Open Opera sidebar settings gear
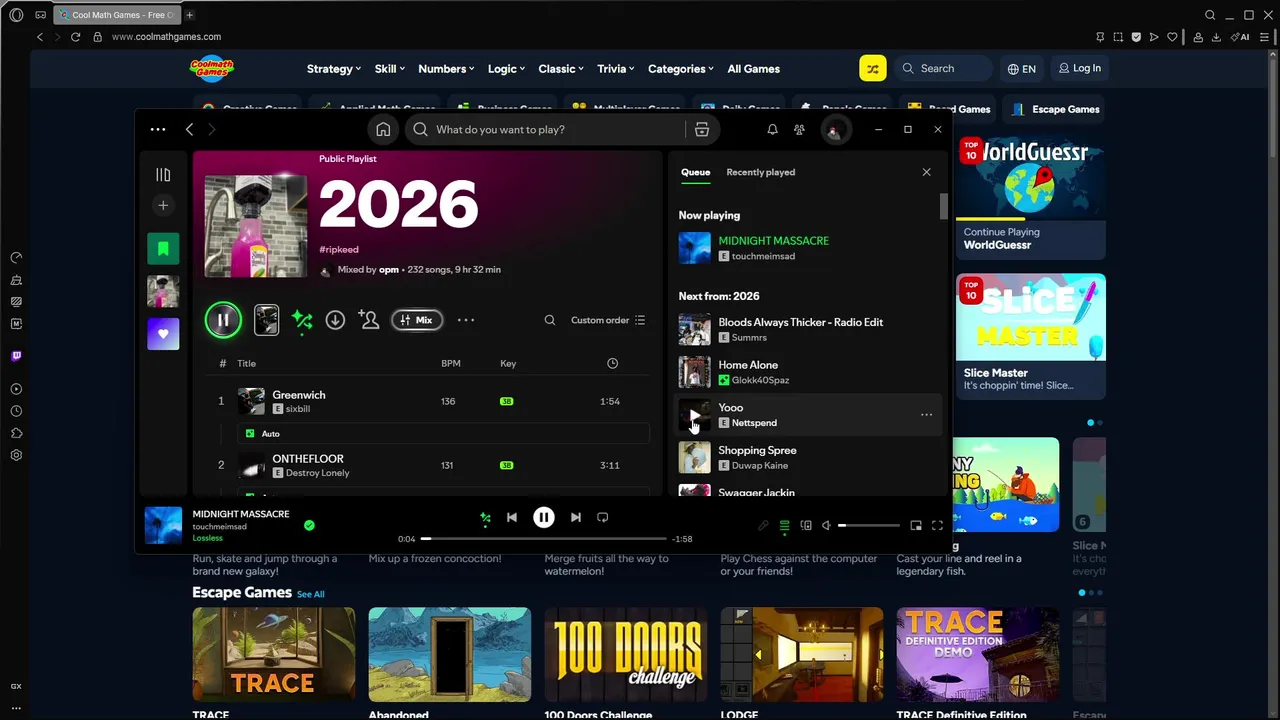This screenshot has height=720, width=1280. (16, 455)
